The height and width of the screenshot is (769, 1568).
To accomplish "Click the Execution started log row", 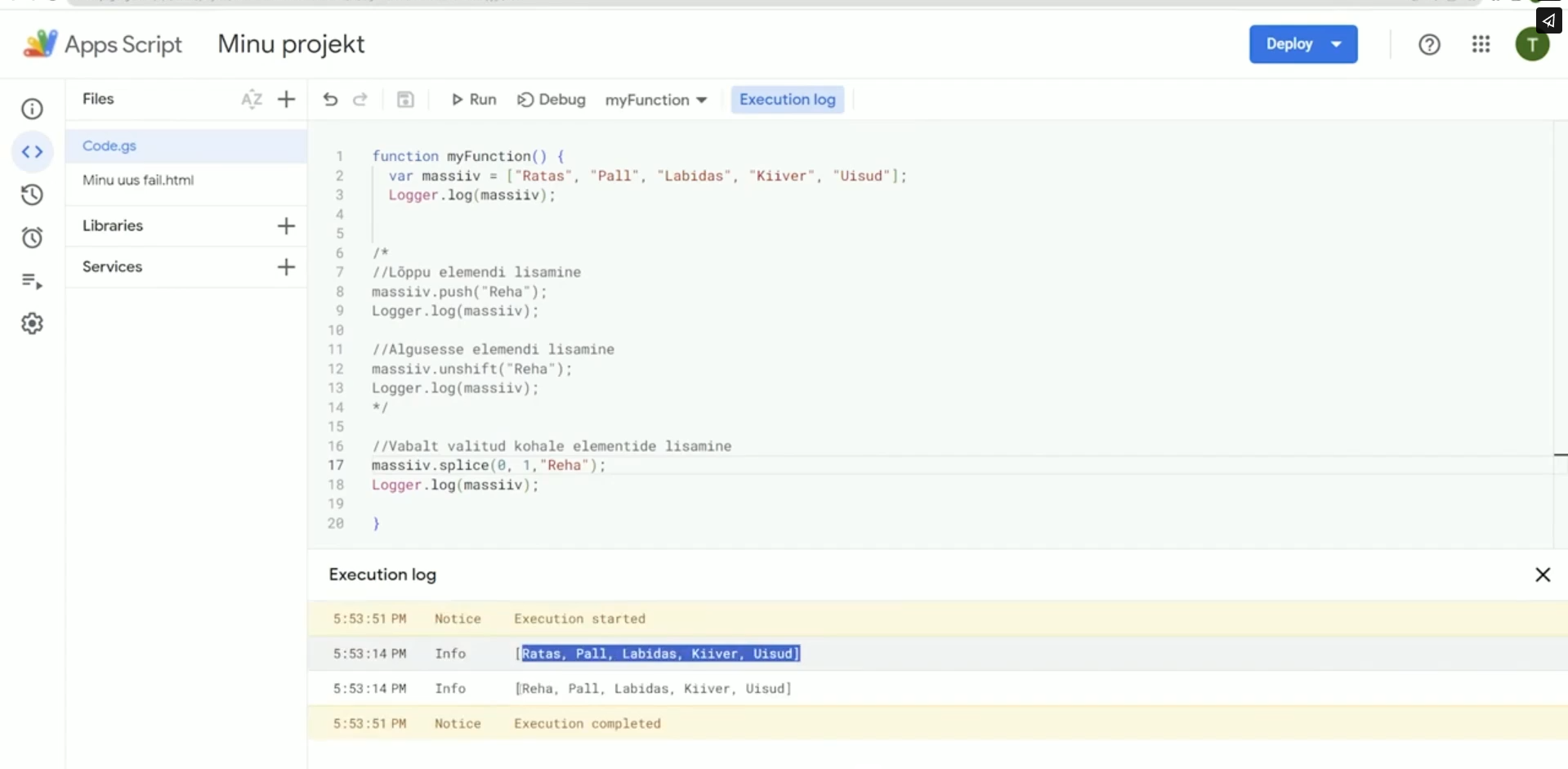I will pyautogui.click(x=937, y=619).
